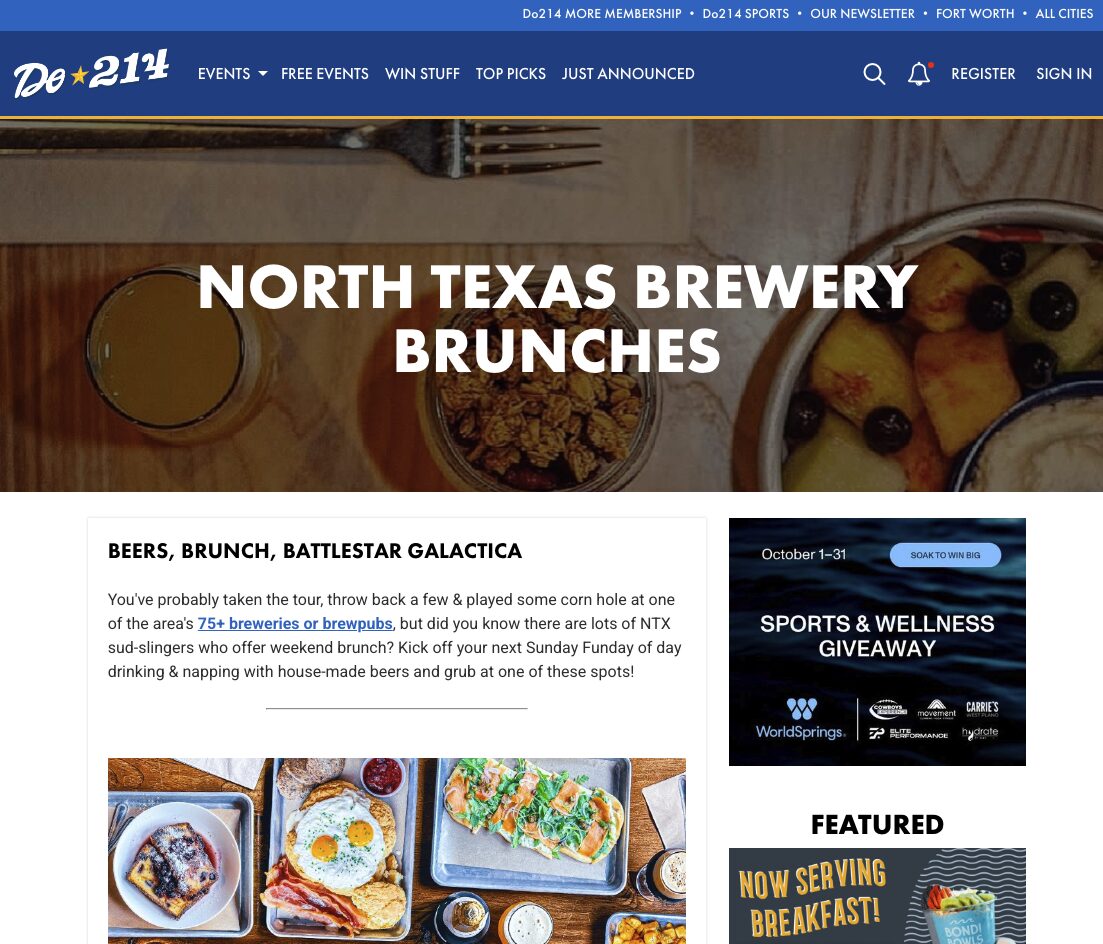Click the WorldSprings logo in the ad
Viewport: 1103px width, 944px height.
tap(801, 719)
